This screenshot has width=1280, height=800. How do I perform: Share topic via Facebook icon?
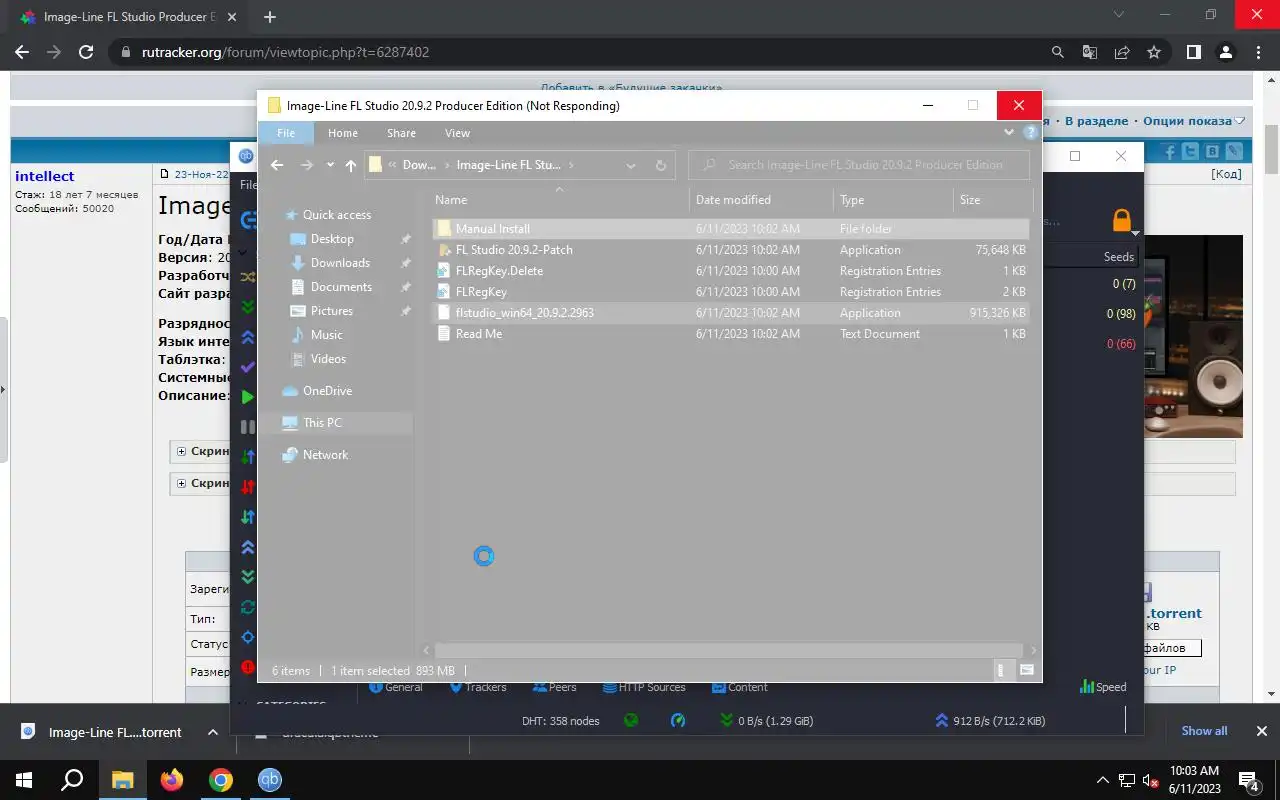tap(1168, 152)
